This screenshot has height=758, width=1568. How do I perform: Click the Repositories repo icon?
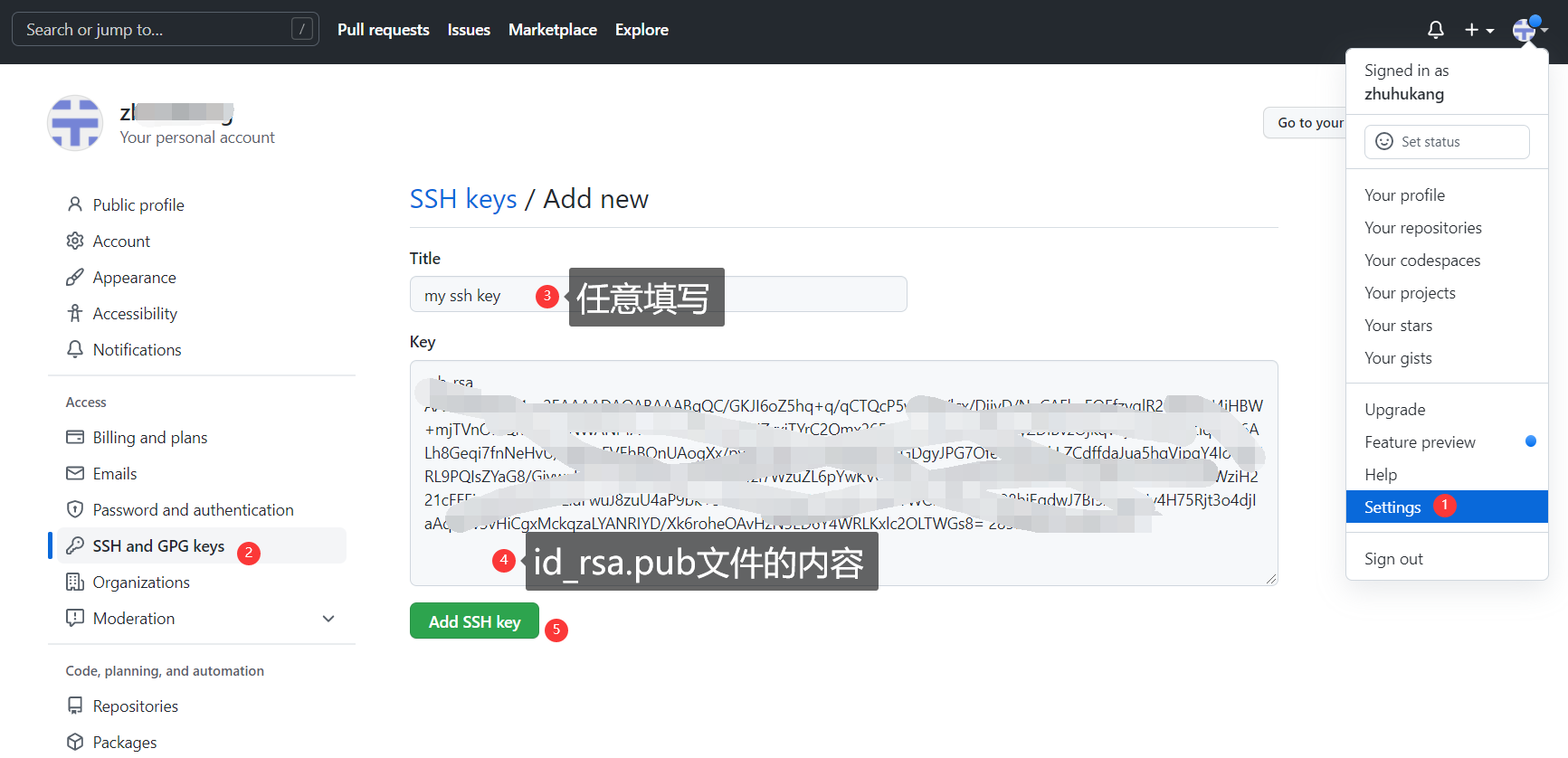pos(75,706)
